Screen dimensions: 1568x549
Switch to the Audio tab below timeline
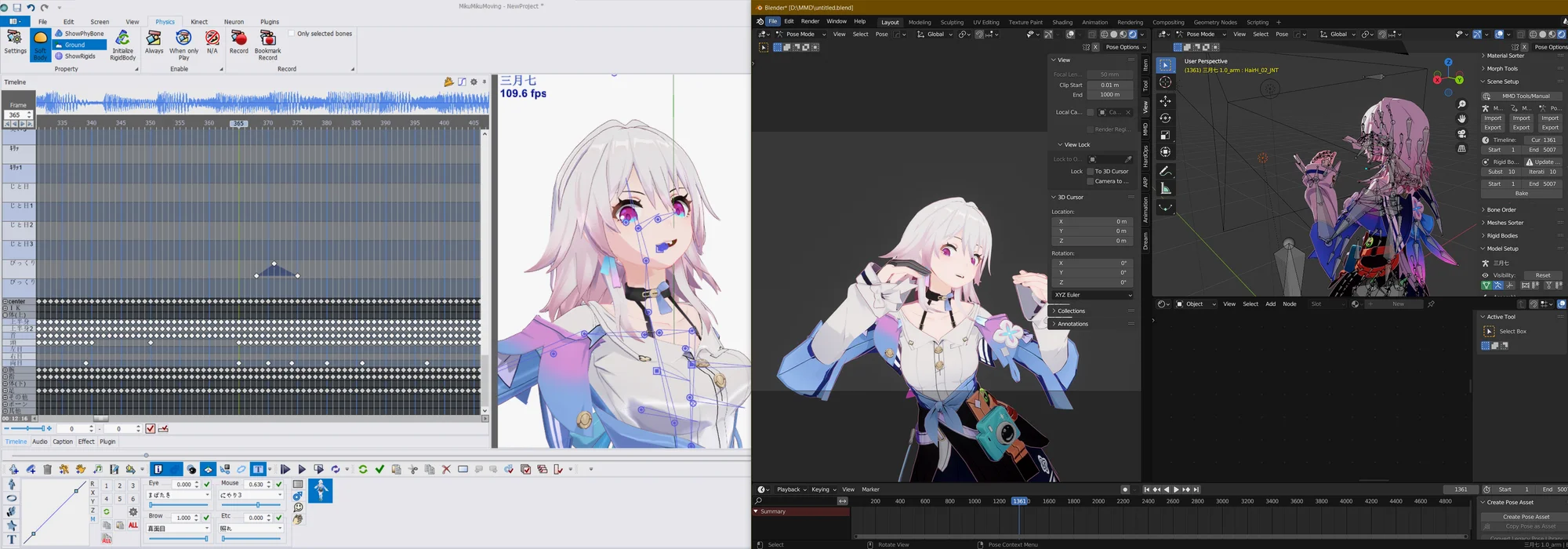click(x=40, y=442)
